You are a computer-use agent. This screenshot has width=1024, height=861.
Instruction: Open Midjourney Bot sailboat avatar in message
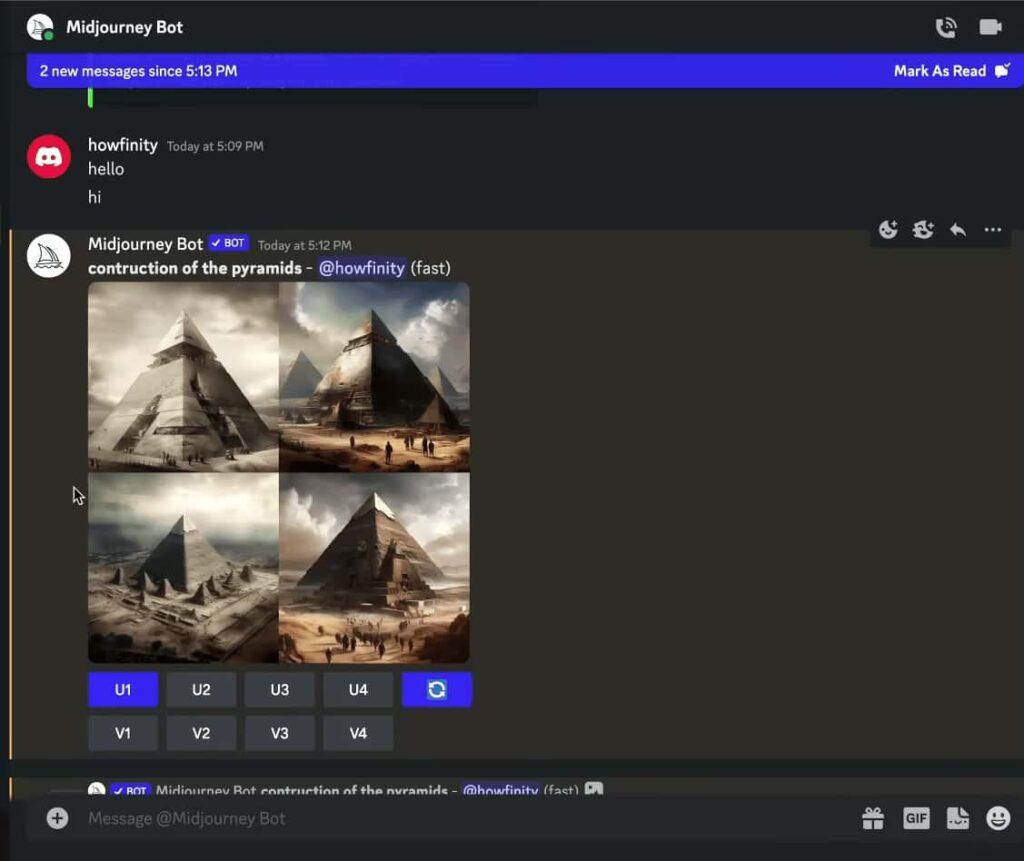[49, 255]
